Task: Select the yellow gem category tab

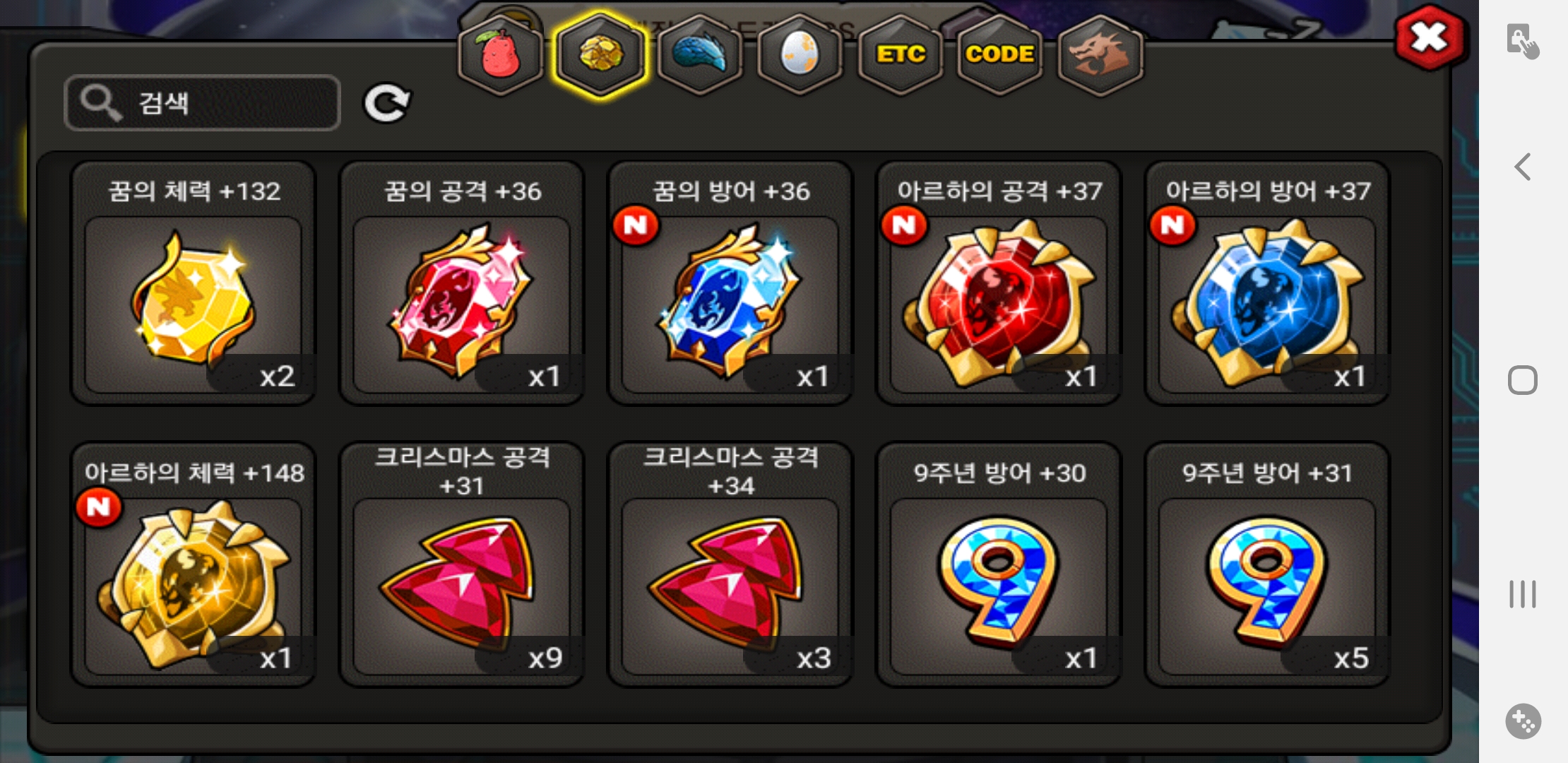Action: 600,54
